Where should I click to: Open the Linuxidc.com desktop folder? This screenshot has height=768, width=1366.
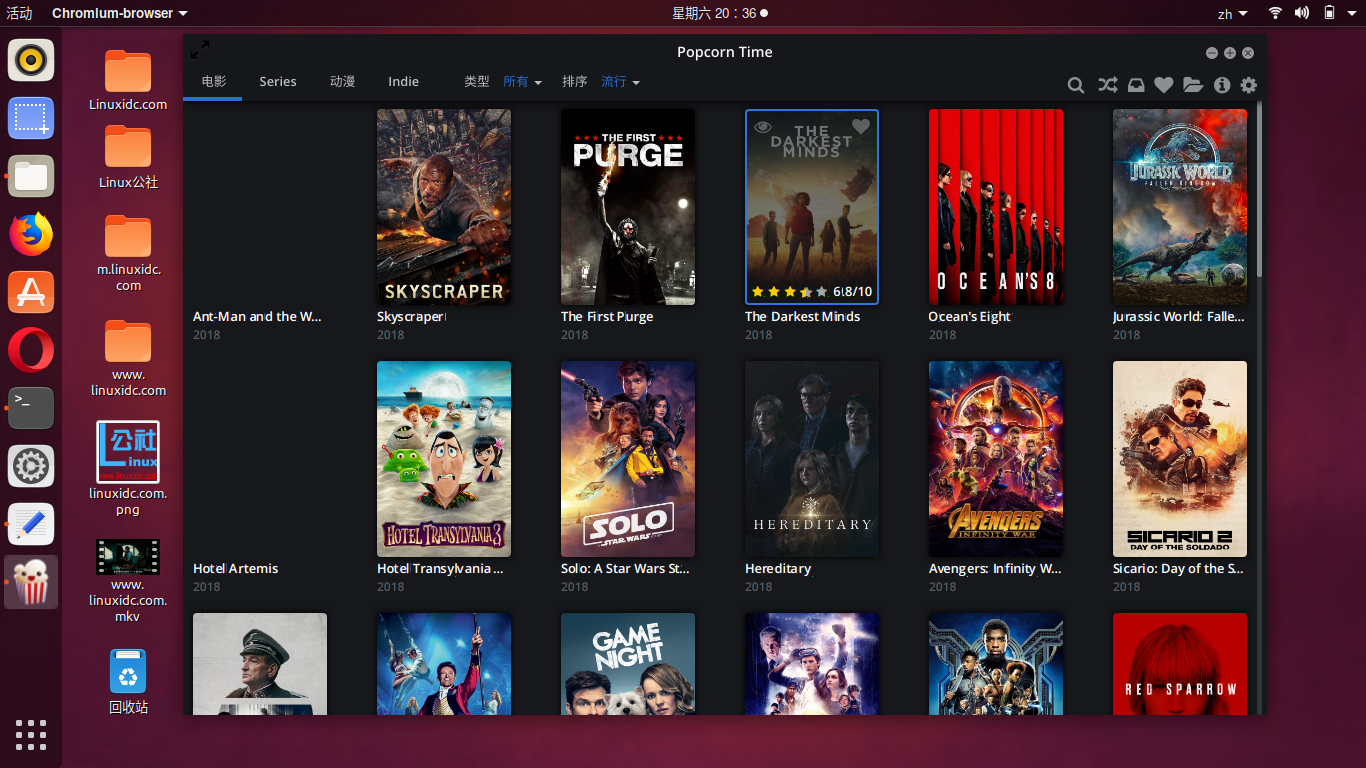tap(128, 80)
